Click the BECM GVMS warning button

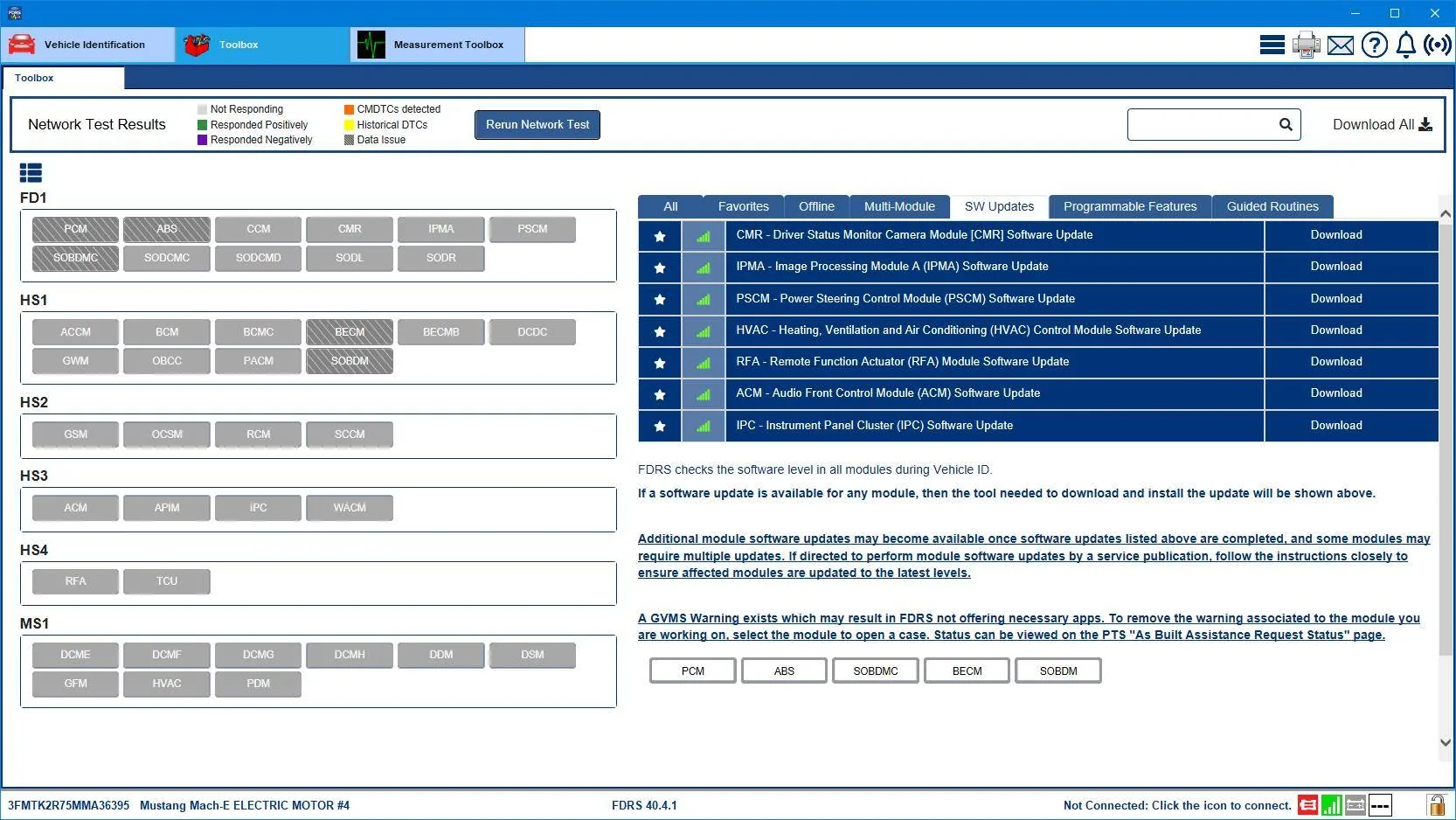[967, 671]
